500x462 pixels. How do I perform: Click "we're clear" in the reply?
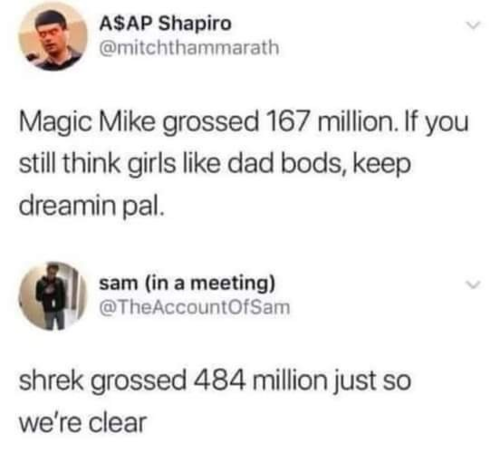83,423
